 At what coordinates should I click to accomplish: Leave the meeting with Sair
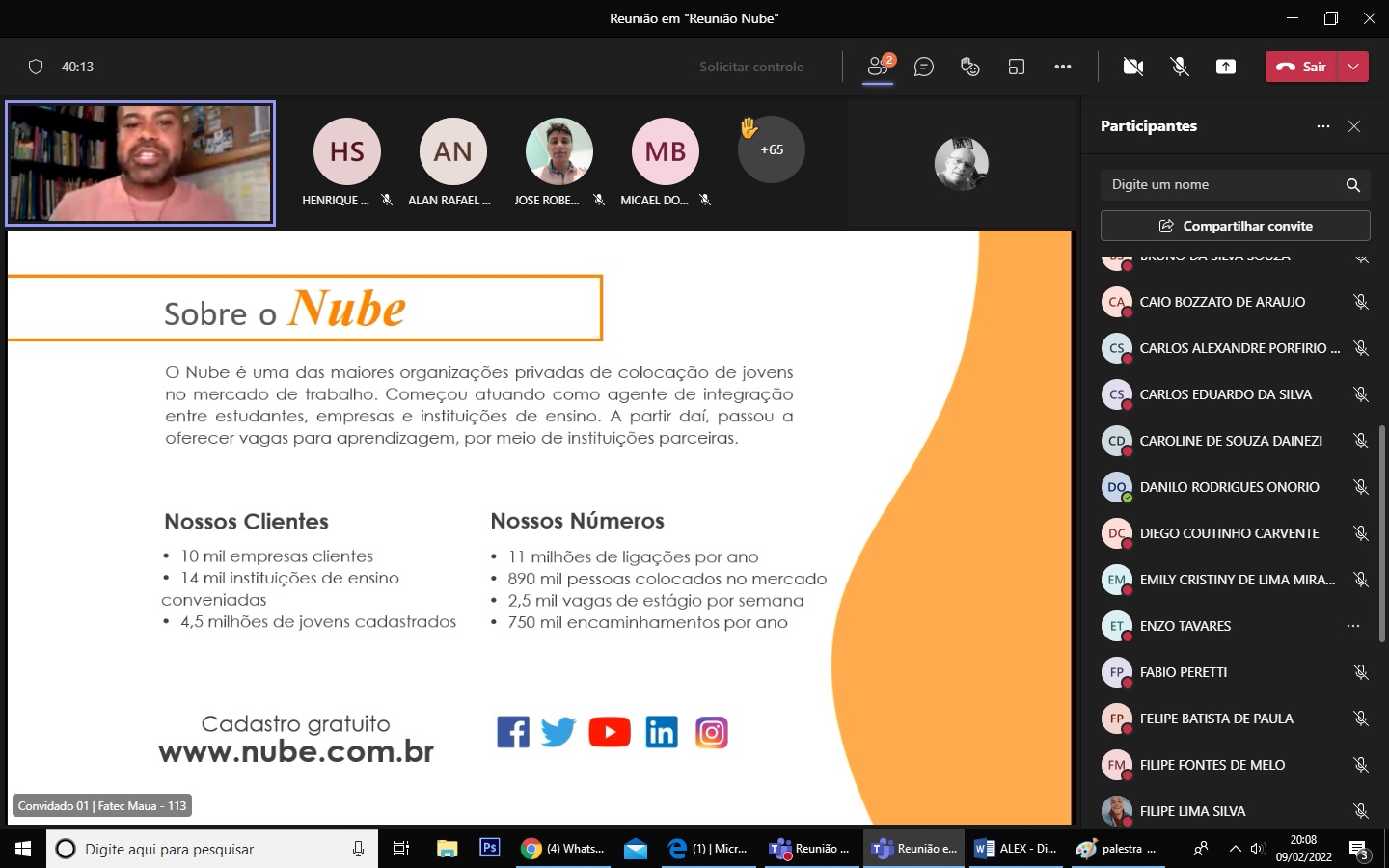click(1301, 67)
